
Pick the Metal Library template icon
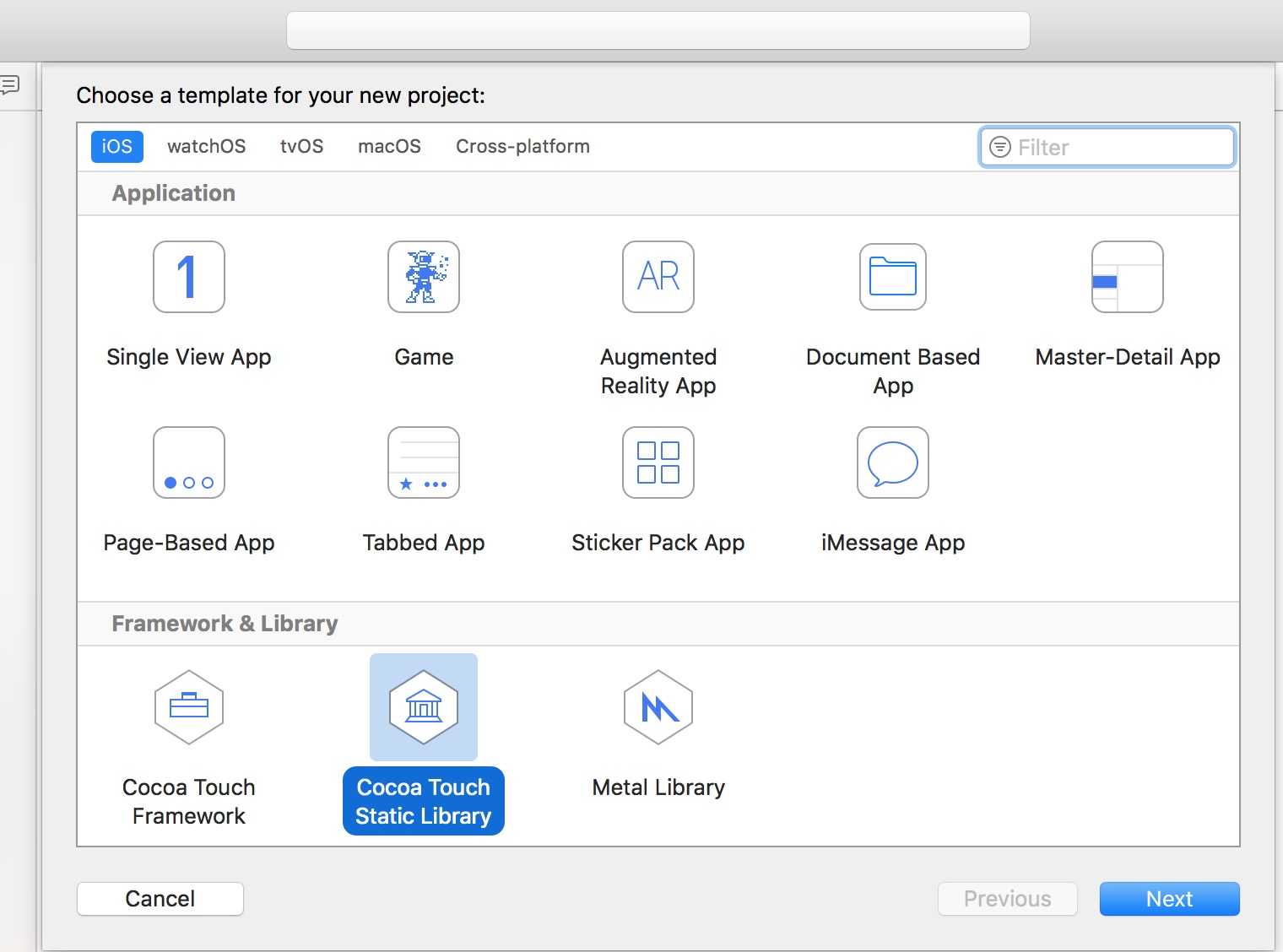[658, 707]
